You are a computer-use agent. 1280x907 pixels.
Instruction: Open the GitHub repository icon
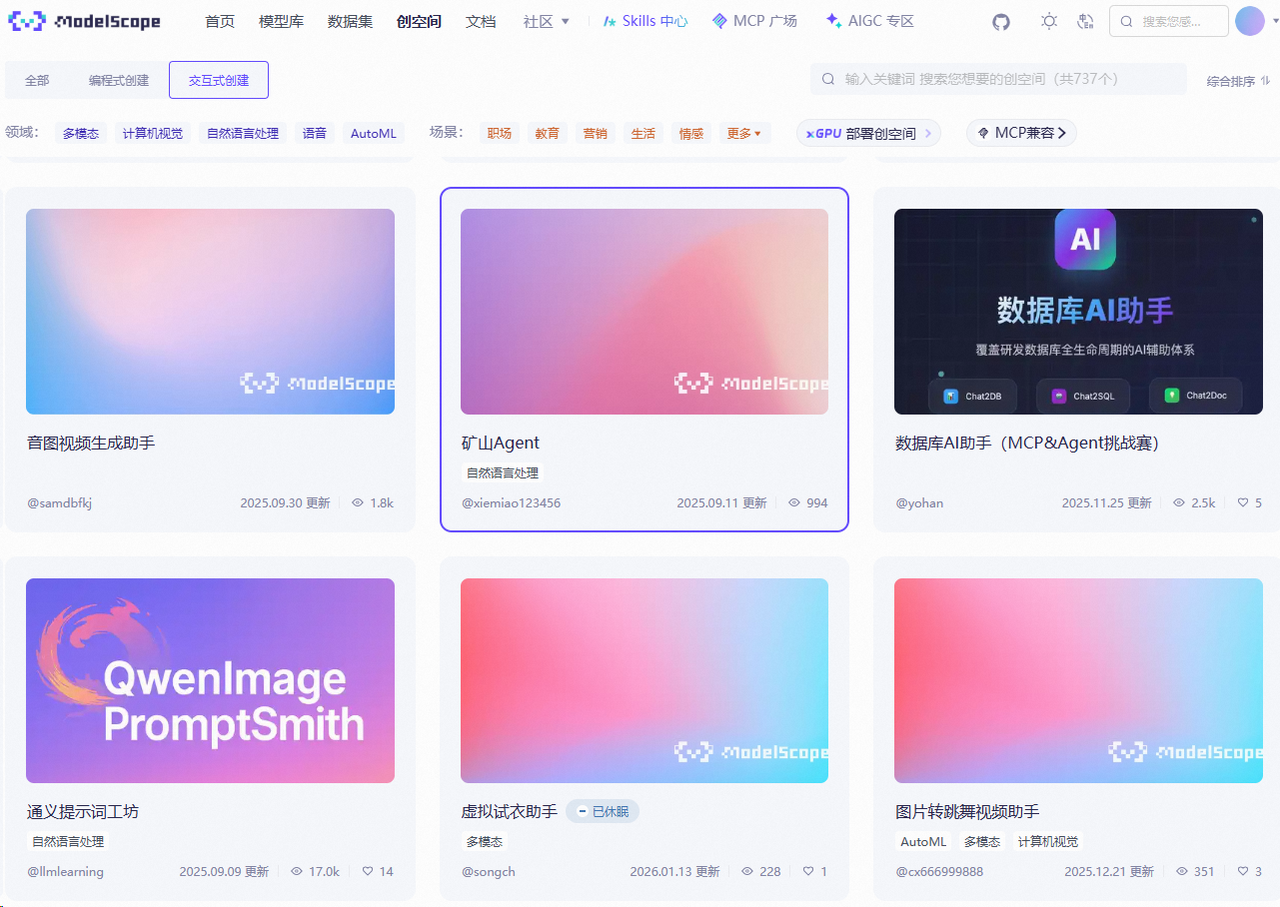(x=1001, y=21)
